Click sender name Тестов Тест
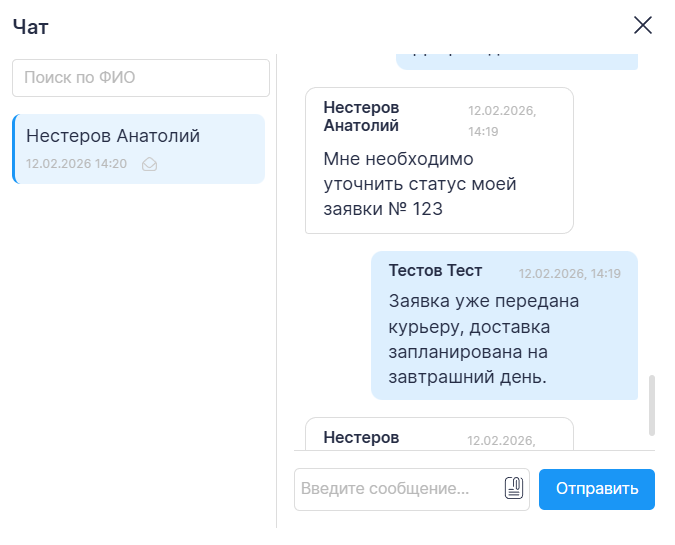This screenshot has width=675, height=545. 435,271
